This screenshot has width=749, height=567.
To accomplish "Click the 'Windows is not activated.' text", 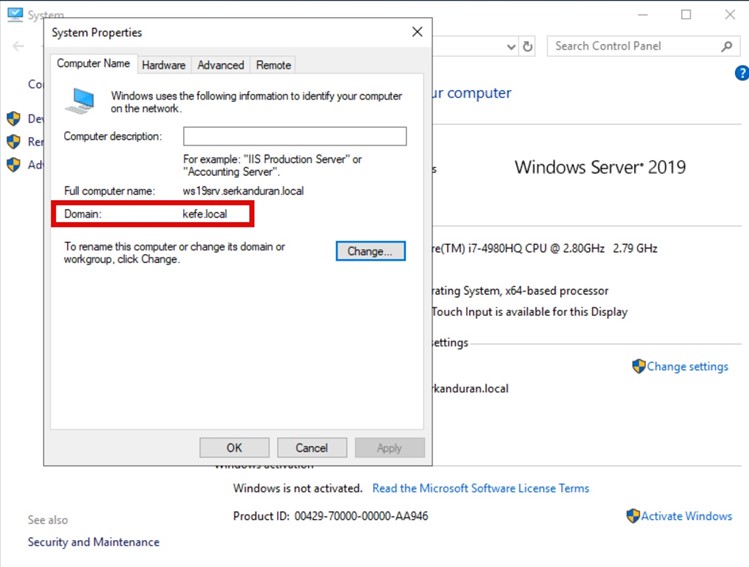I will [298, 488].
